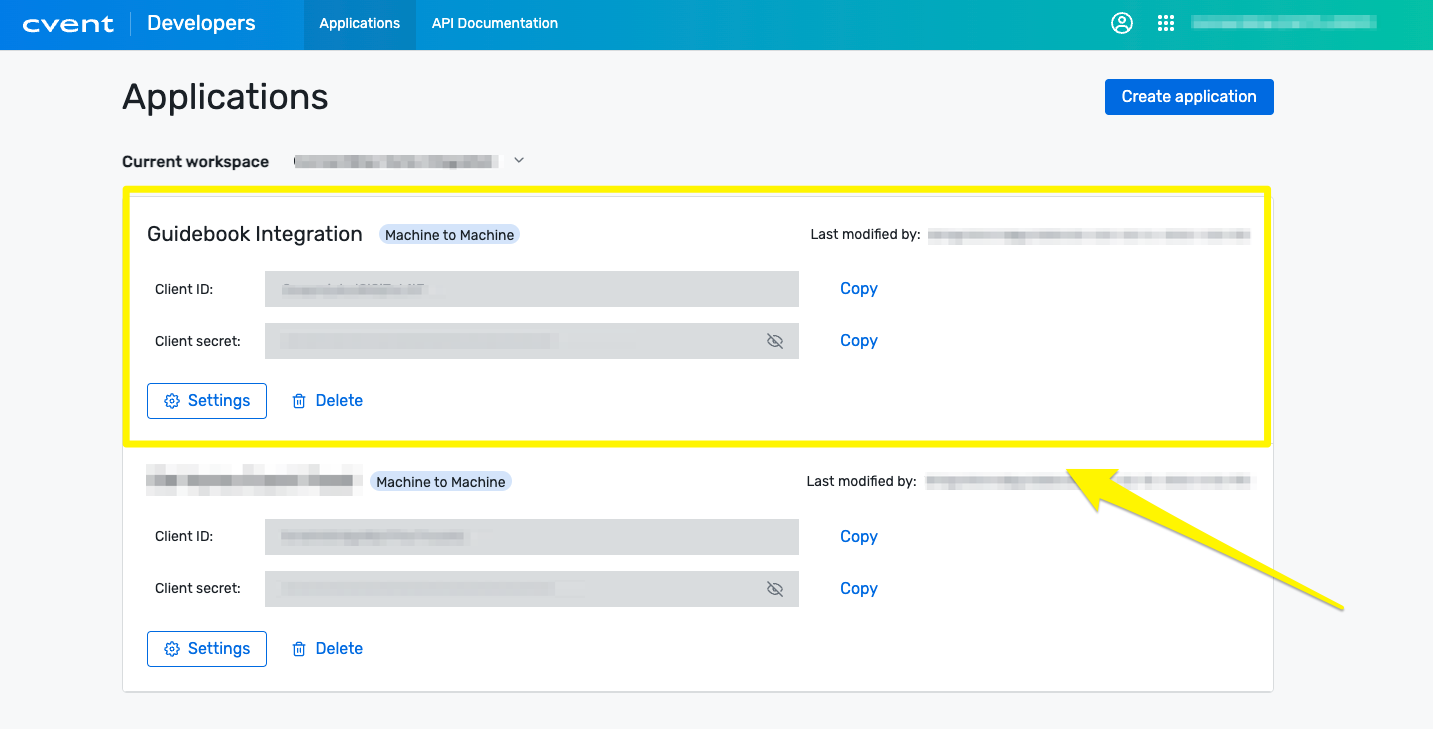Open the app switcher grid icon
This screenshot has width=1433, height=729.
click(1166, 23)
